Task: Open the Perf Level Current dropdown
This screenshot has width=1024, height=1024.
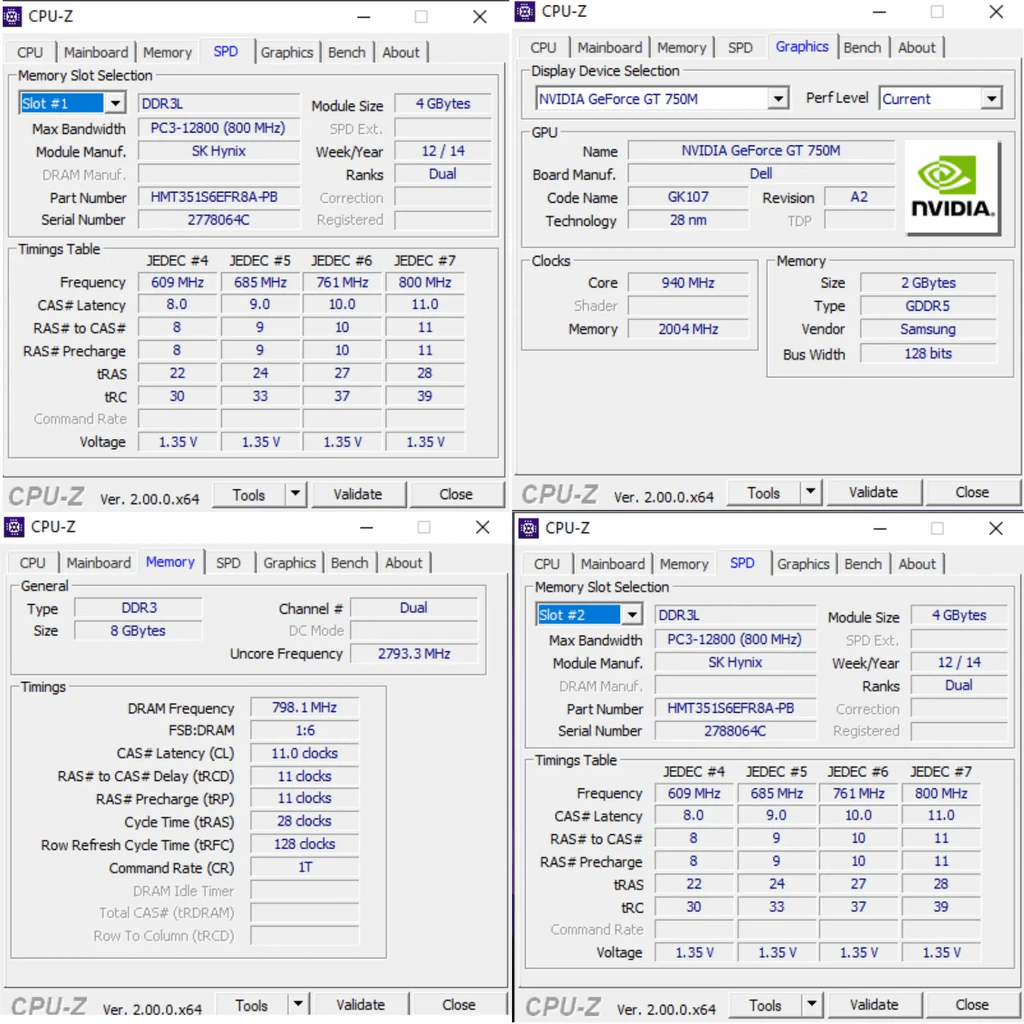Action: pos(991,99)
